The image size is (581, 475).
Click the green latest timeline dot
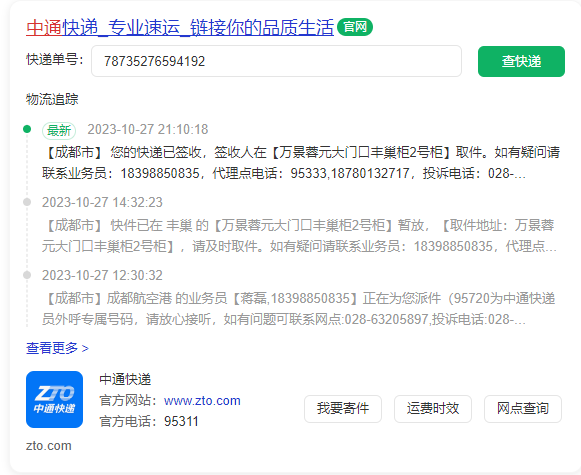(x=27, y=129)
